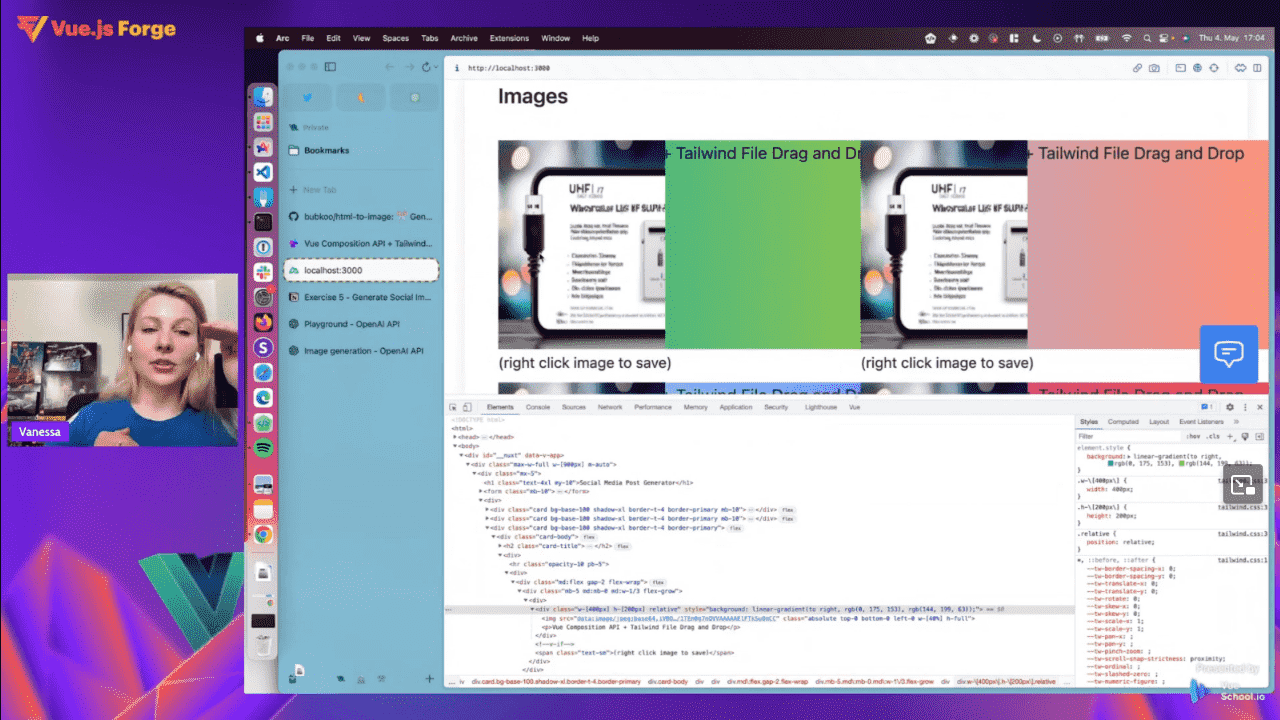Open the Computed styles tab
The width and height of the screenshot is (1280, 720).
point(1123,422)
